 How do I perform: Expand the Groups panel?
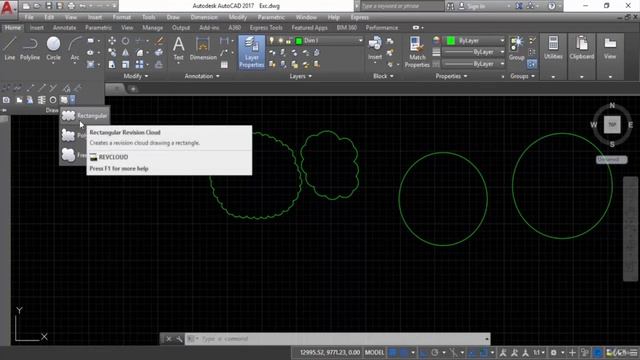pos(522,76)
